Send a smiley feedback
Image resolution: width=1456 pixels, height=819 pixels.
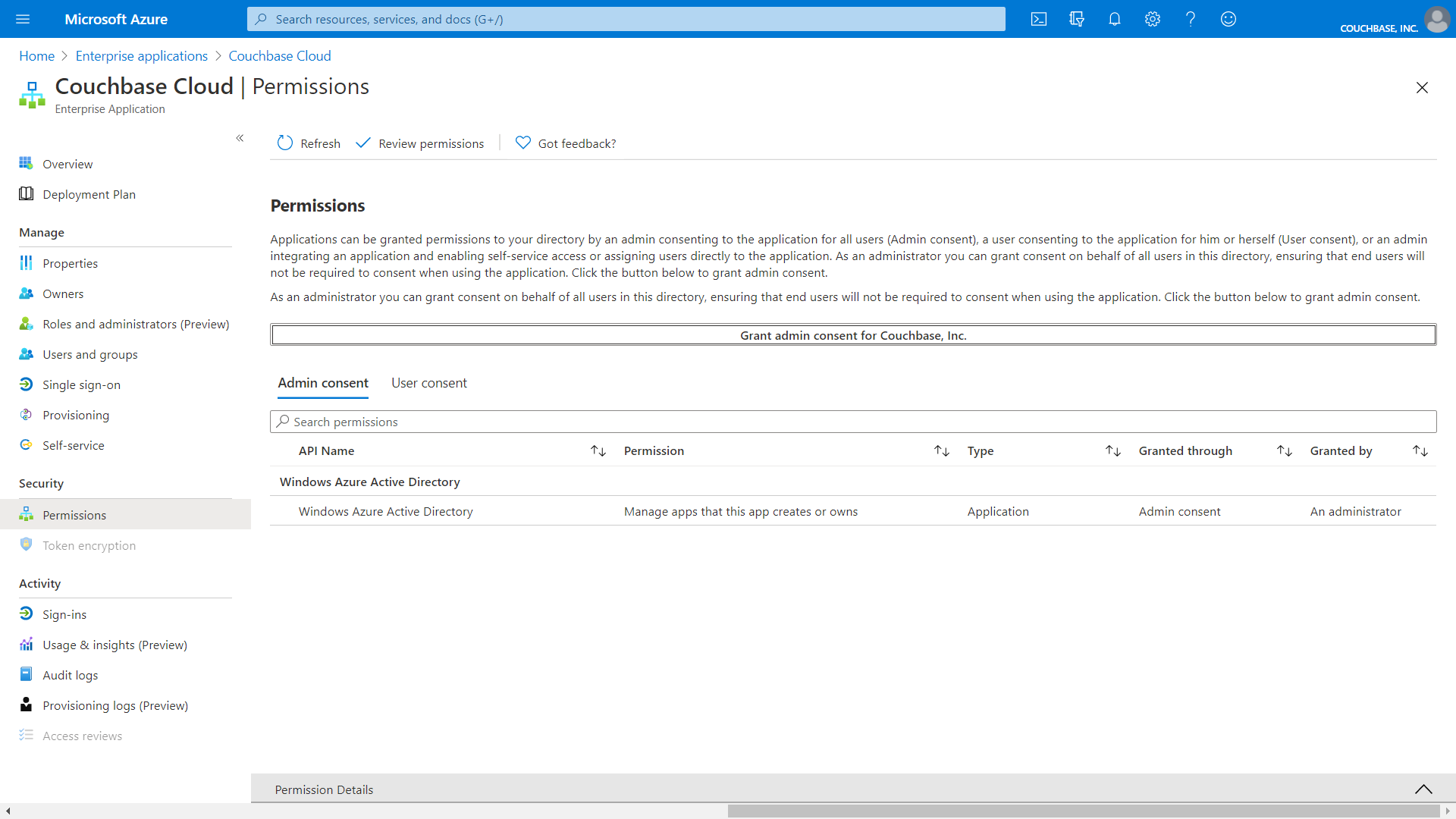point(1228,19)
